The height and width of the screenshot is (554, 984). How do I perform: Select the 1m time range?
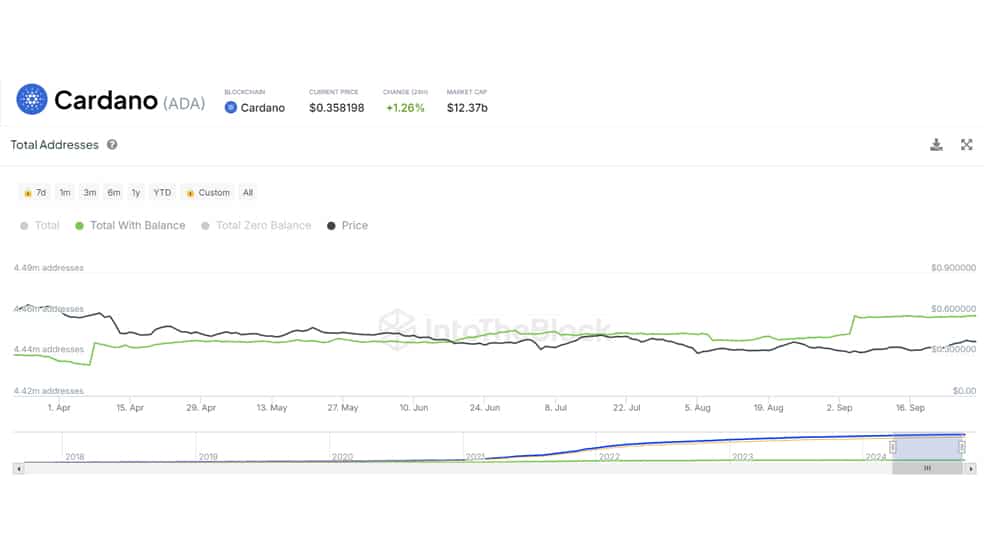point(65,193)
